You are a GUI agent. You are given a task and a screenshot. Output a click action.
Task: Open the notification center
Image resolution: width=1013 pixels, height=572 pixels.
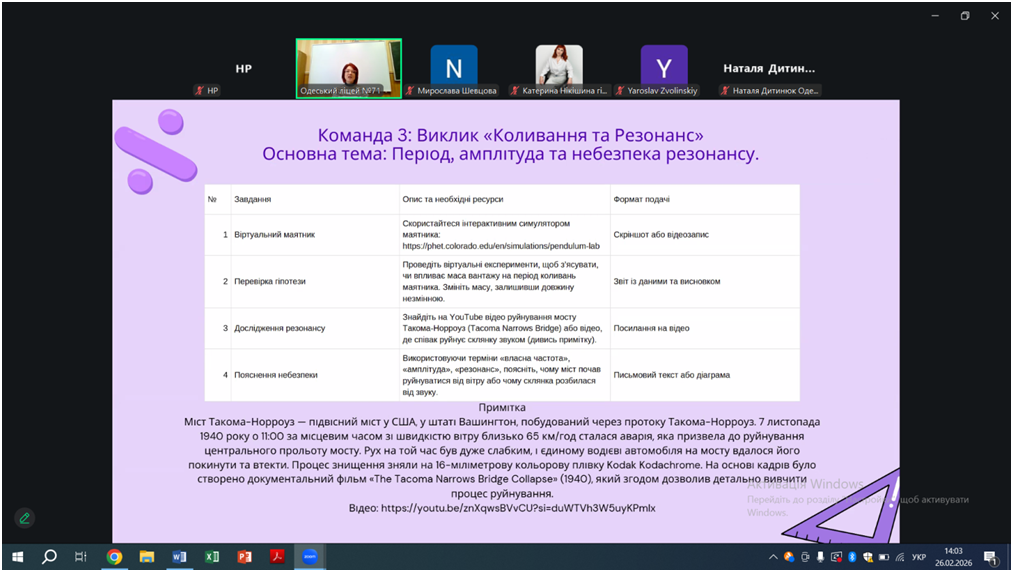(x=991, y=557)
